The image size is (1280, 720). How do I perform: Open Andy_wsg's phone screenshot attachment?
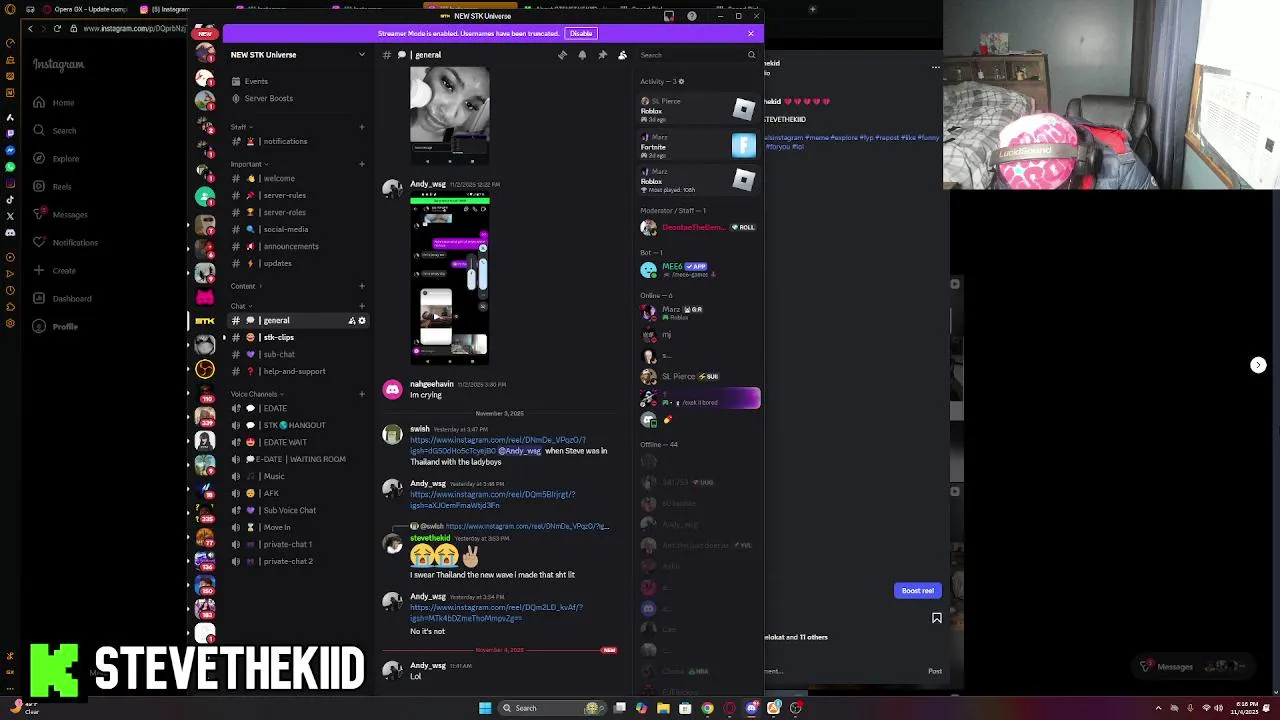pyautogui.click(x=450, y=276)
